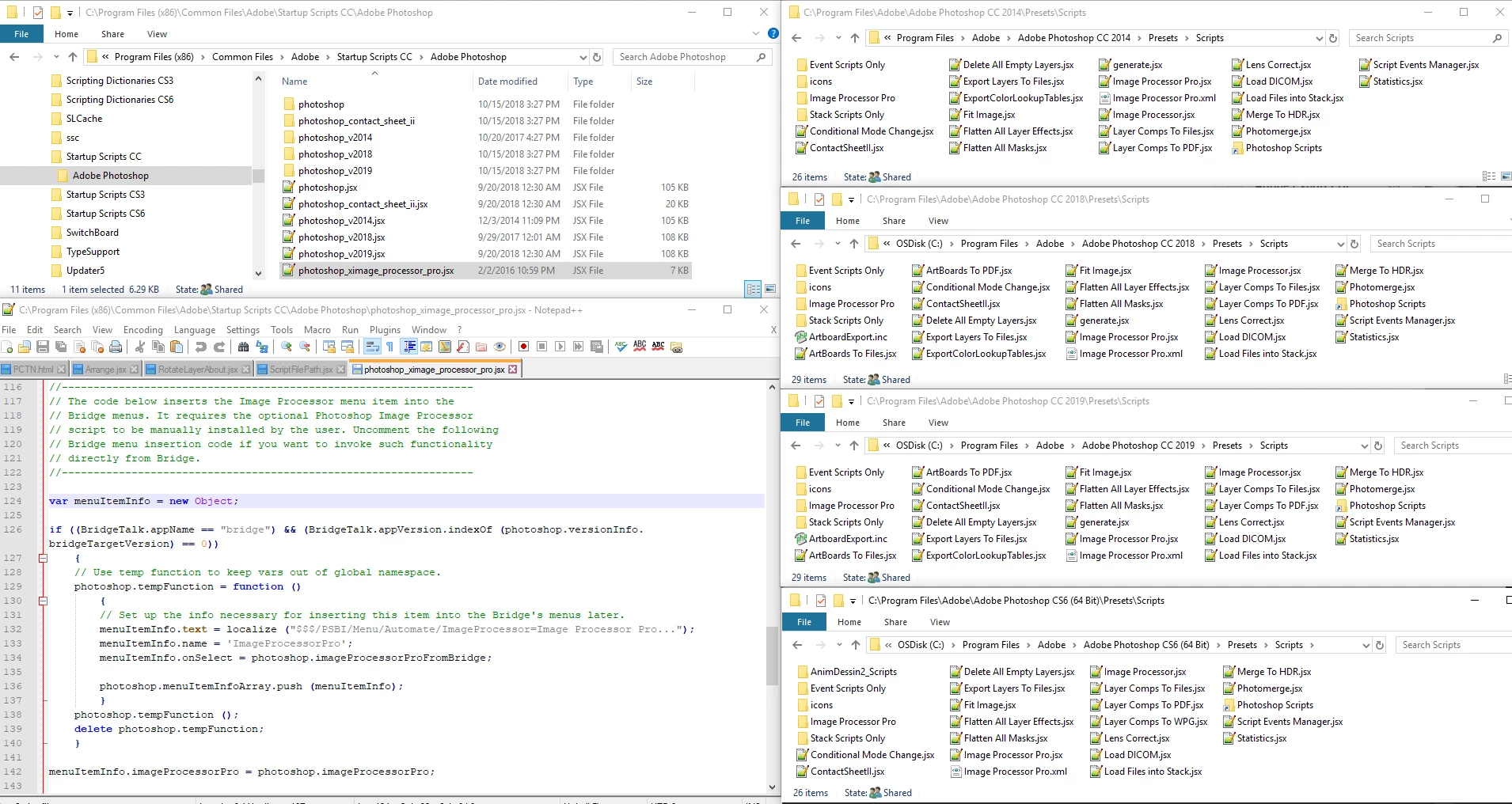Click the macro Playback icon in Notepad++
This screenshot has width=1512, height=804.
(560, 347)
